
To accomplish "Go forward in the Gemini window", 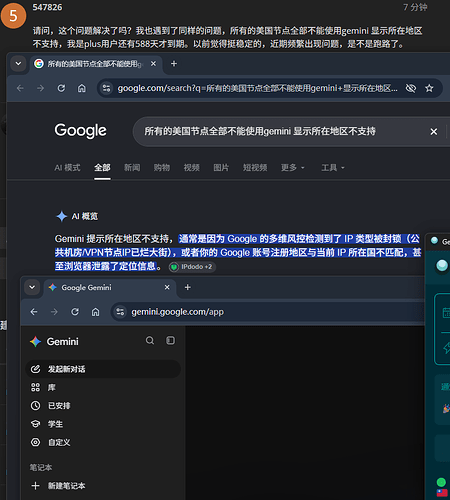I will 54,312.
